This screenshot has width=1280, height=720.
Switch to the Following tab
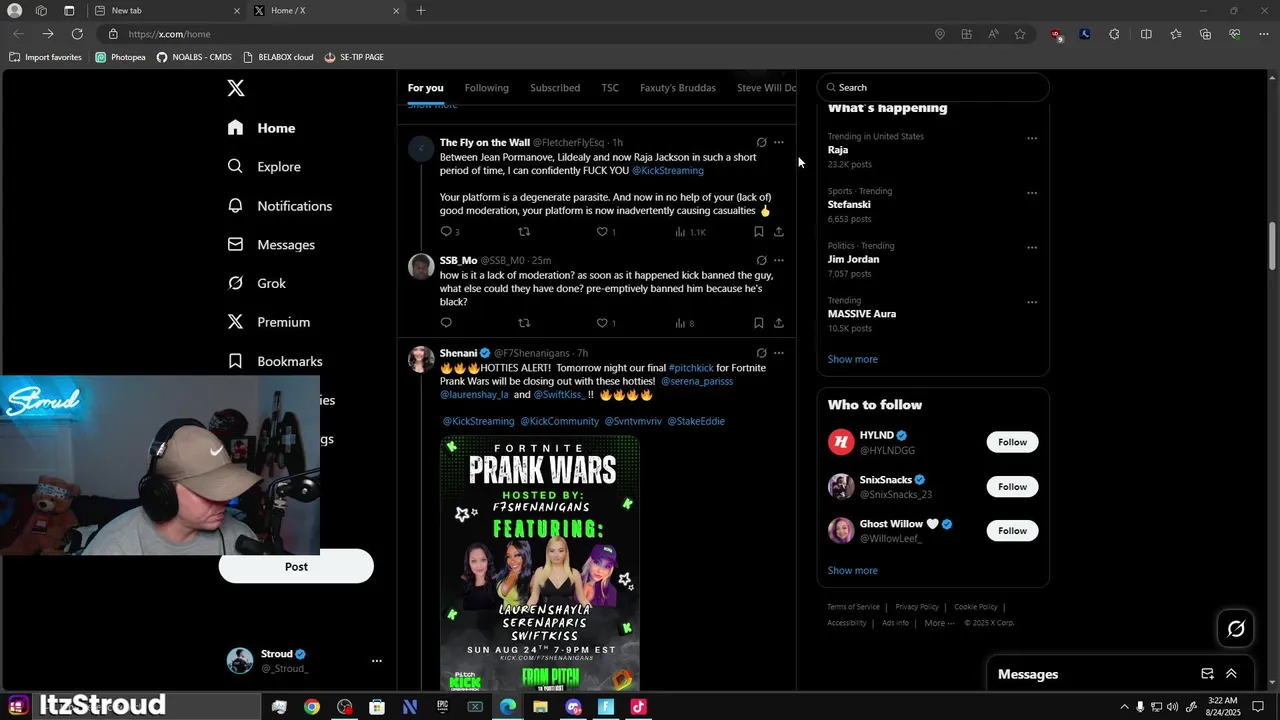click(486, 88)
